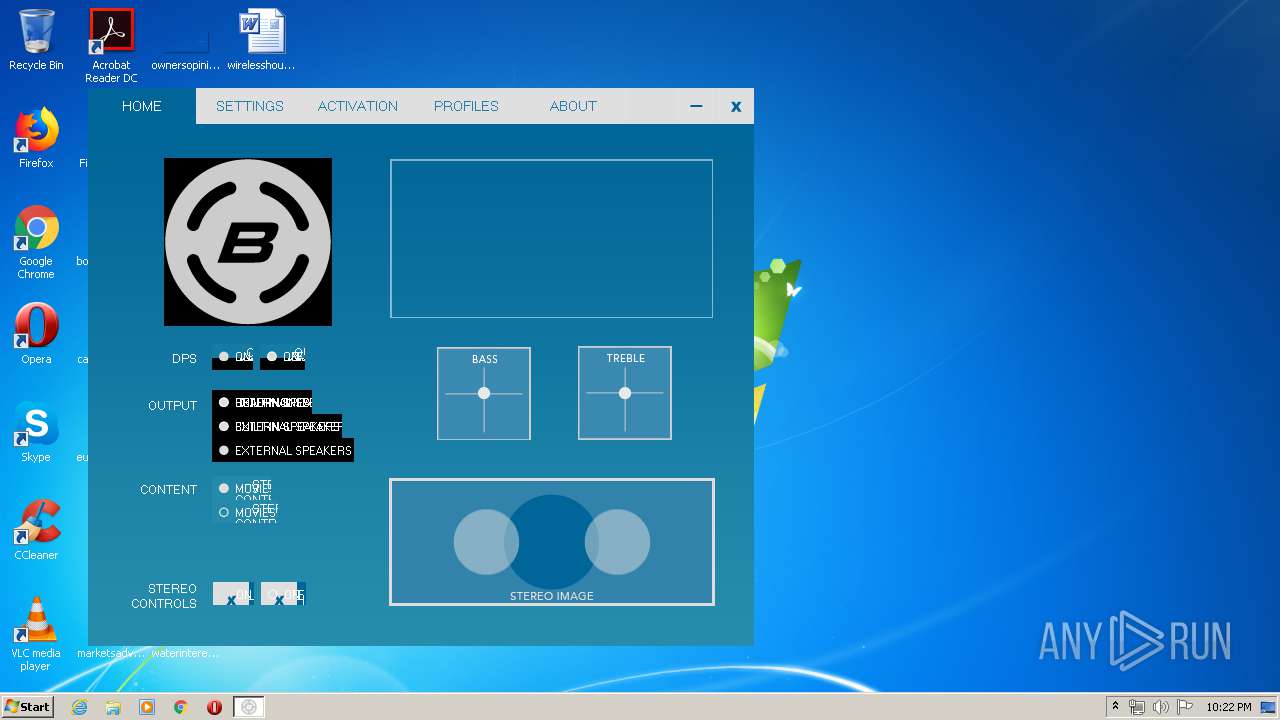Screen dimensions: 1280x720
Task: Click the BASS control knob
Action: [x=484, y=393]
